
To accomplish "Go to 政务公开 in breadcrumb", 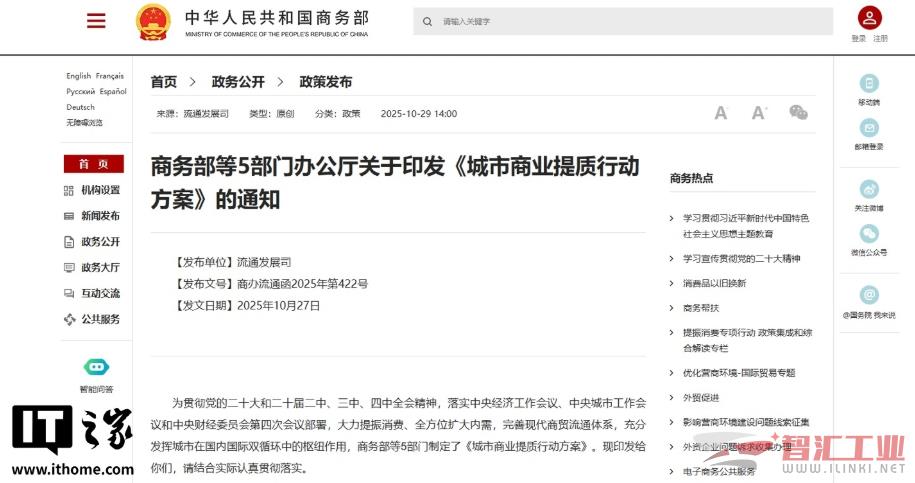I will click(238, 82).
